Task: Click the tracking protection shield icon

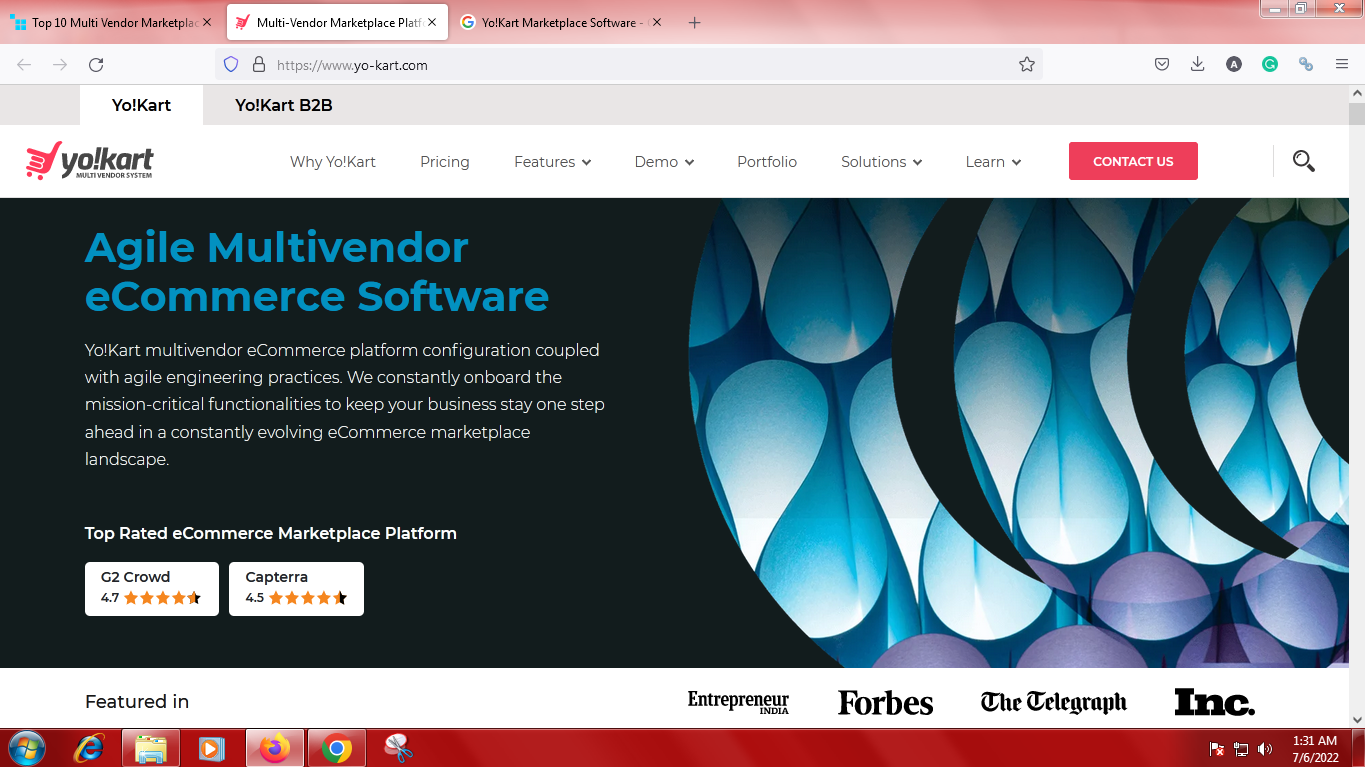Action: [x=231, y=64]
